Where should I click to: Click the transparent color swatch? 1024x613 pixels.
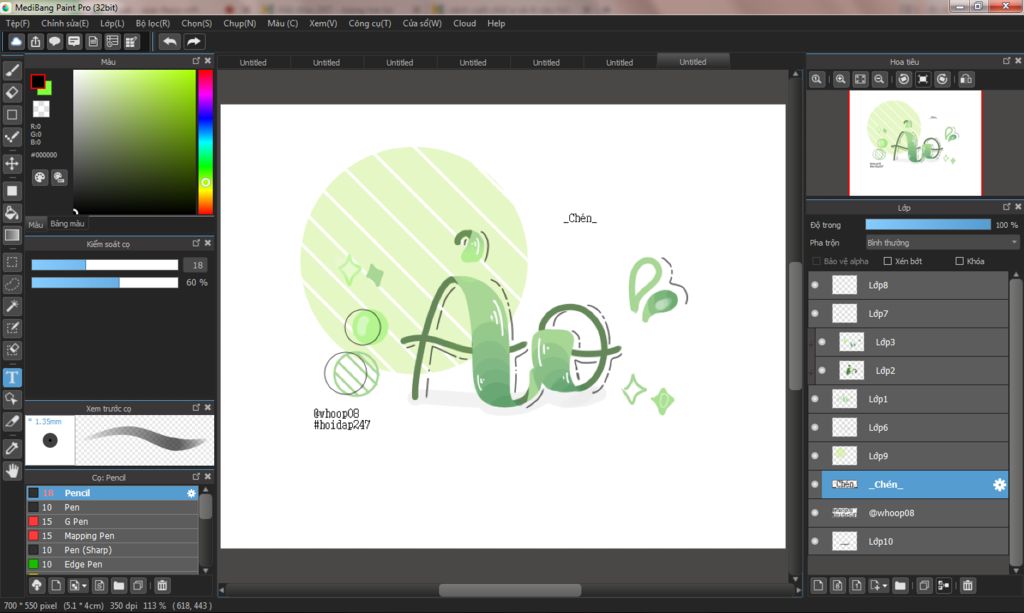[41, 109]
